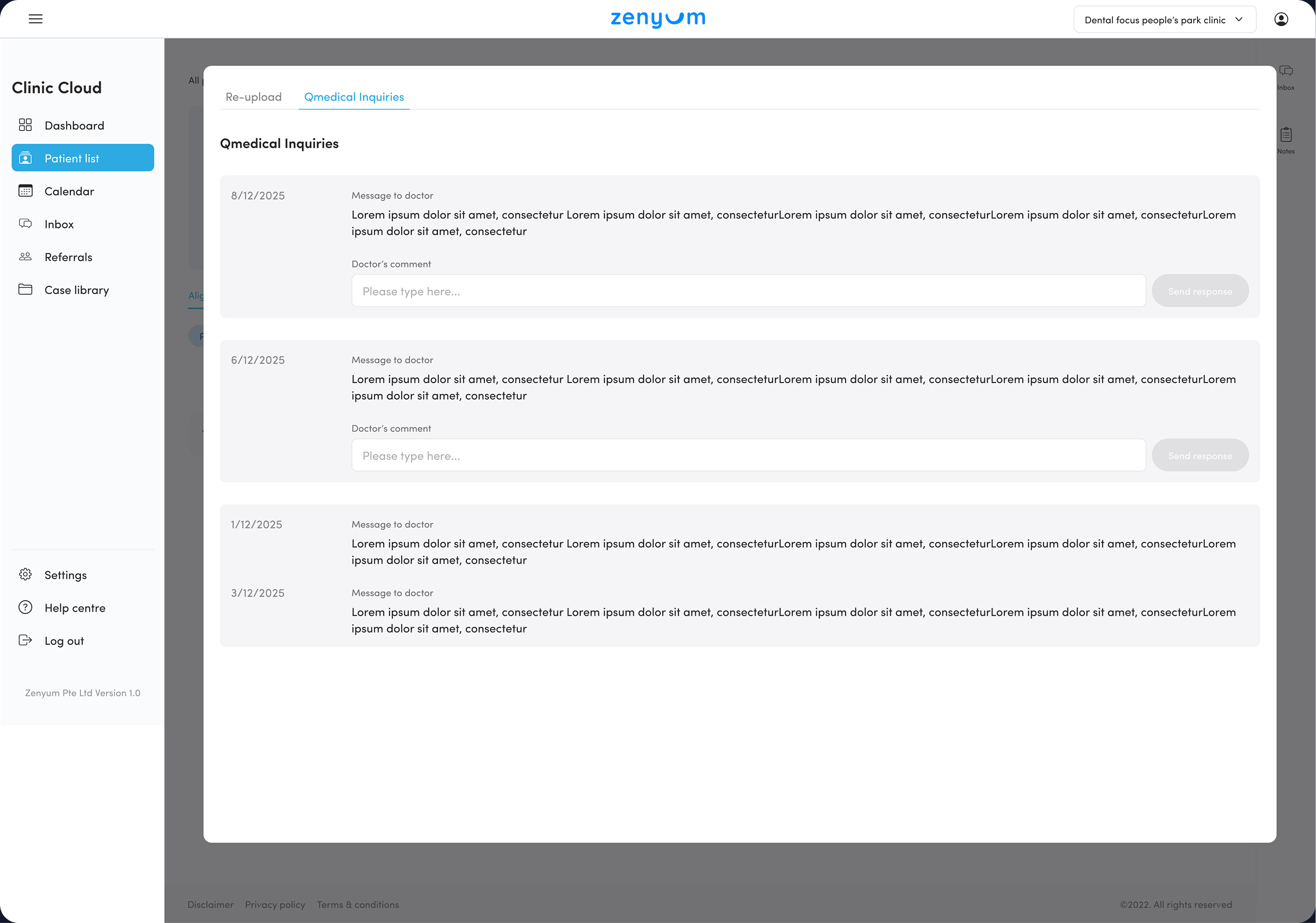Click Send response for 8/12/2025 inquiry

pos(1199,291)
